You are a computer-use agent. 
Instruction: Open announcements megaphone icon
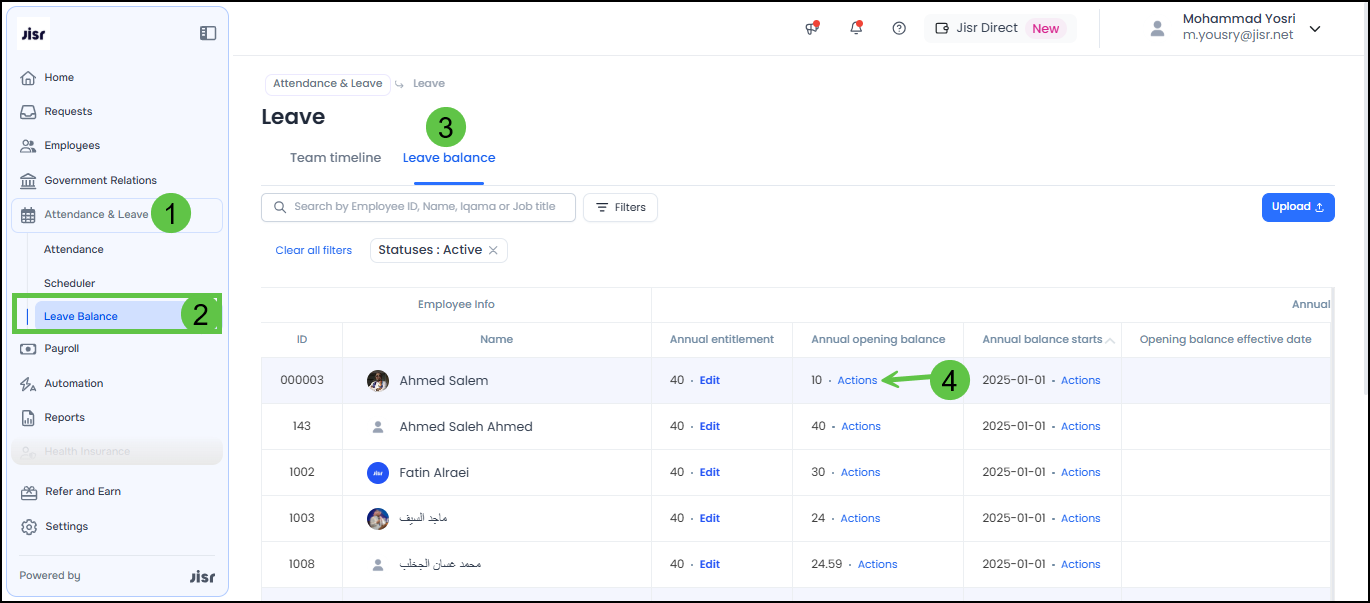[x=812, y=28]
